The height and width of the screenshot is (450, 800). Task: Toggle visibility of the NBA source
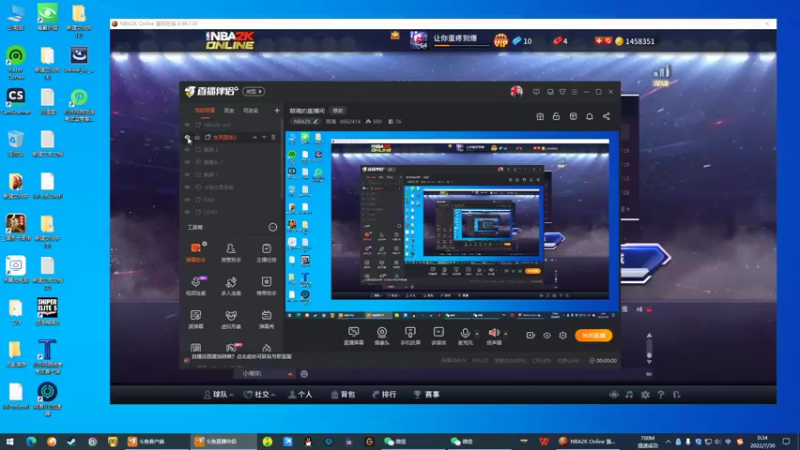point(187,199)
